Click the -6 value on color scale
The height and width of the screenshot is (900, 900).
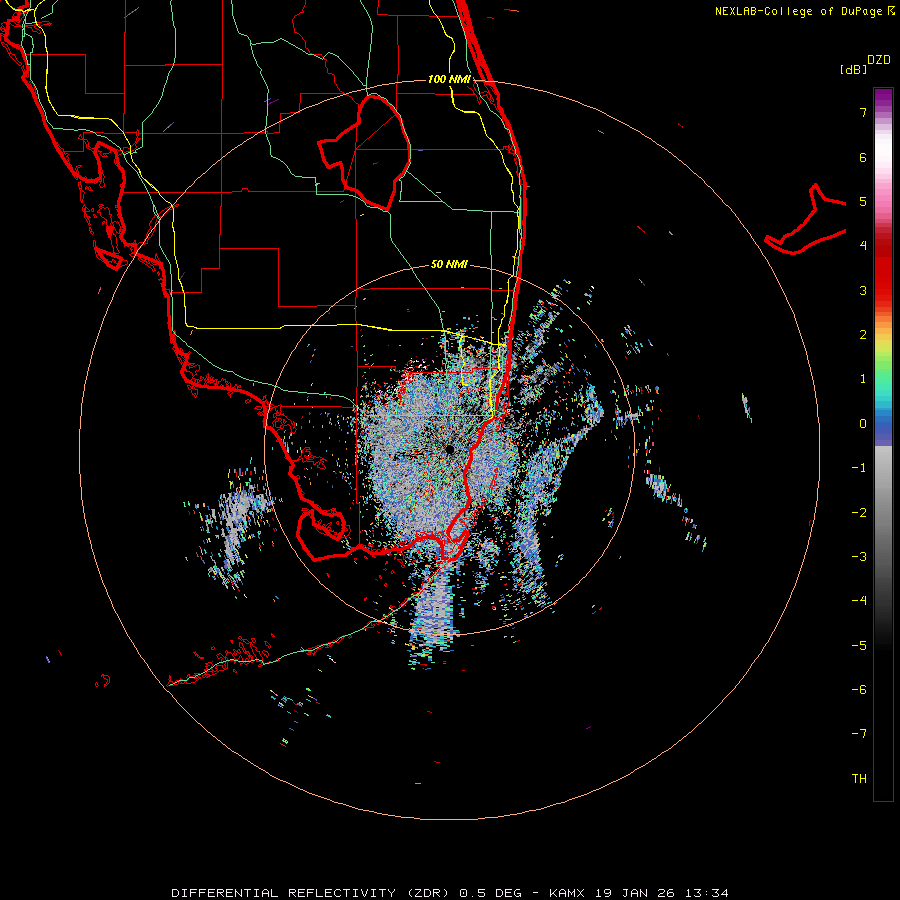tap(859, 690)
